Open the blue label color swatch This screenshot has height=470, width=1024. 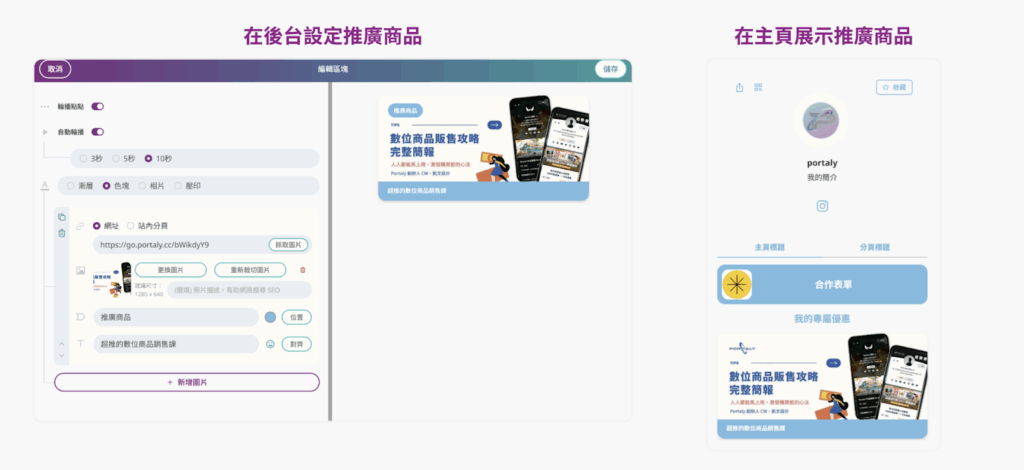270,317
